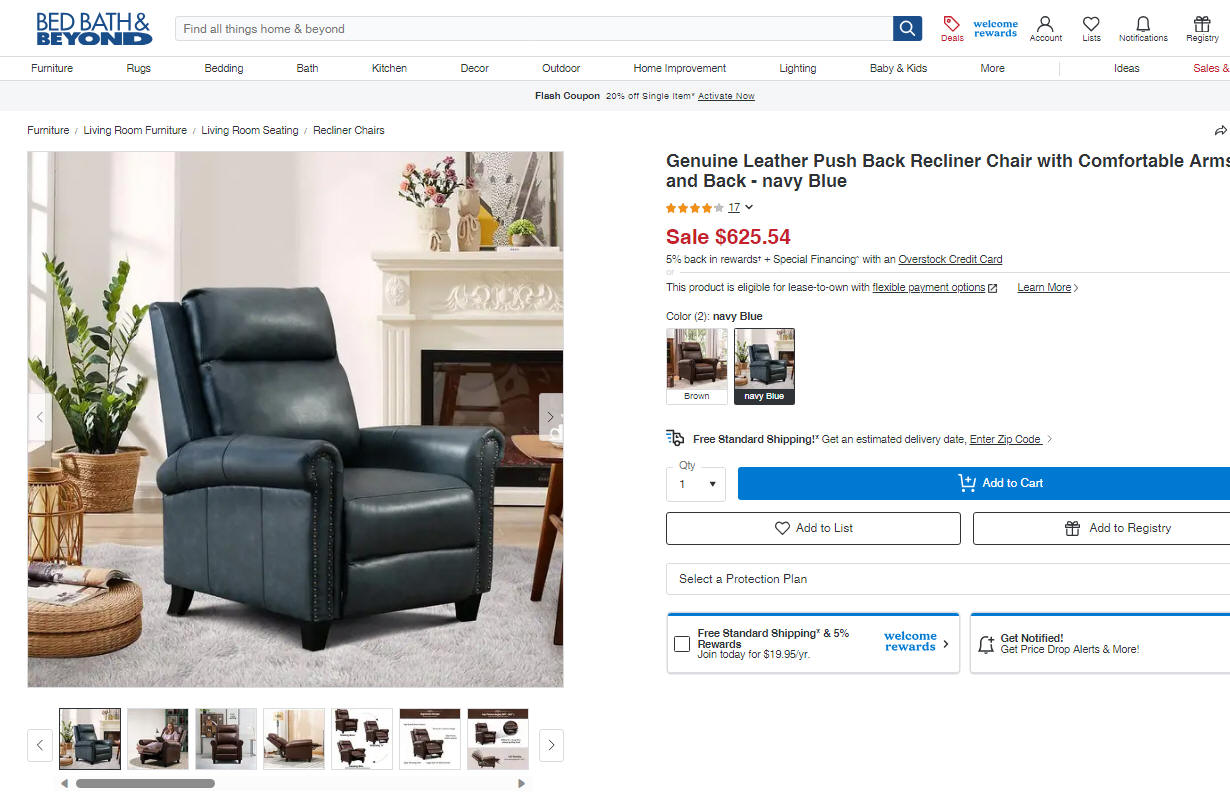This screenshot has height=802, width=1230.
Task: Open the Home Improvement menu category
Action: pos(680,68)
